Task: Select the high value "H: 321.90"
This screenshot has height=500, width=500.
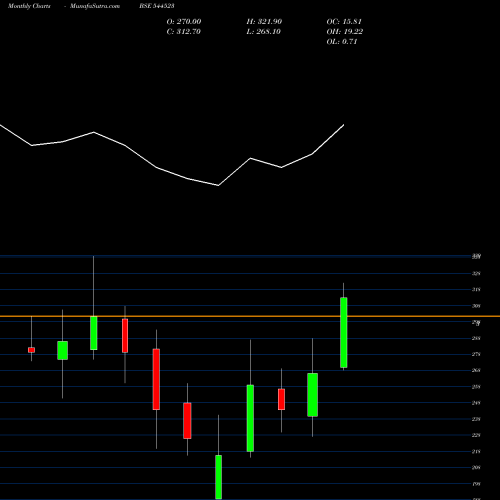Action: click(264, 21)
